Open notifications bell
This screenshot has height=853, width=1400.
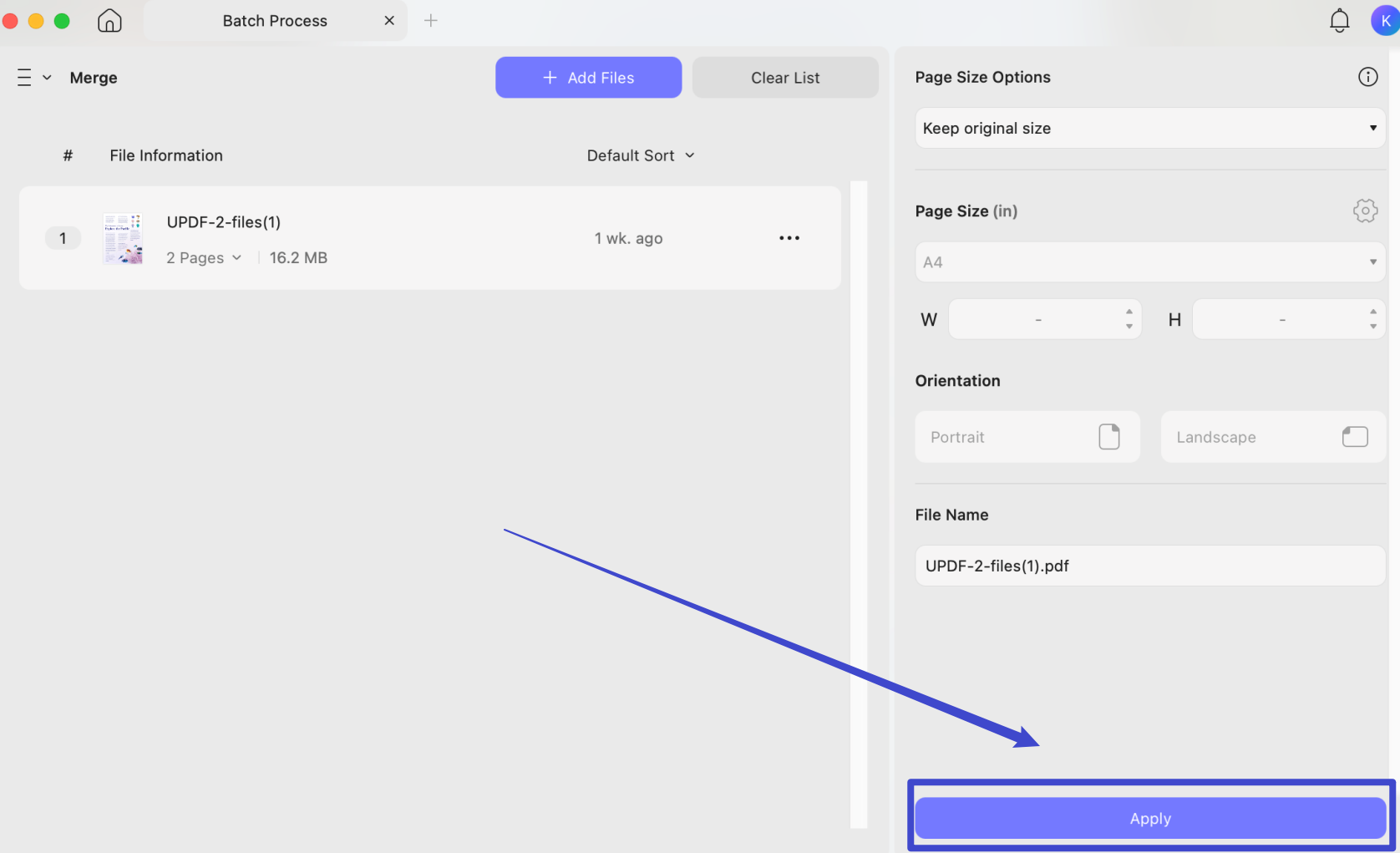pos(1339,21)
